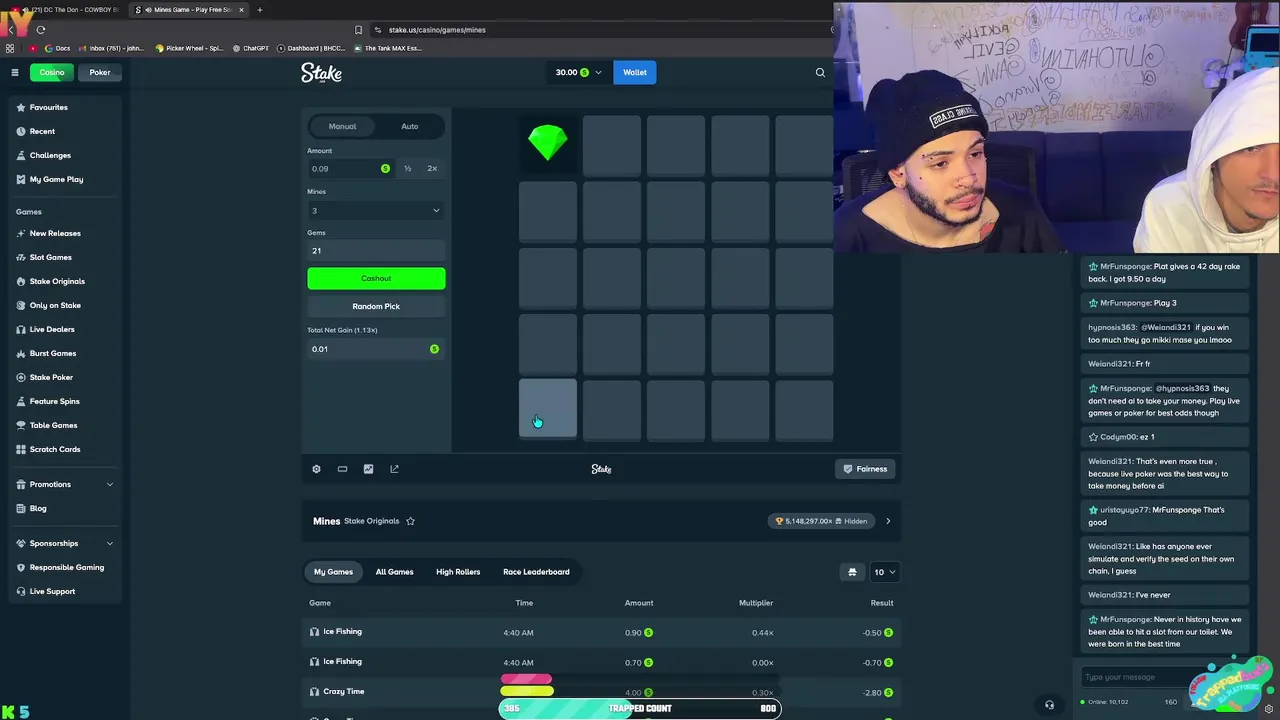This screenshot has height=720, width=1280.
Task: Open the ChatGPT bookmark
Action: click(251, 48)
